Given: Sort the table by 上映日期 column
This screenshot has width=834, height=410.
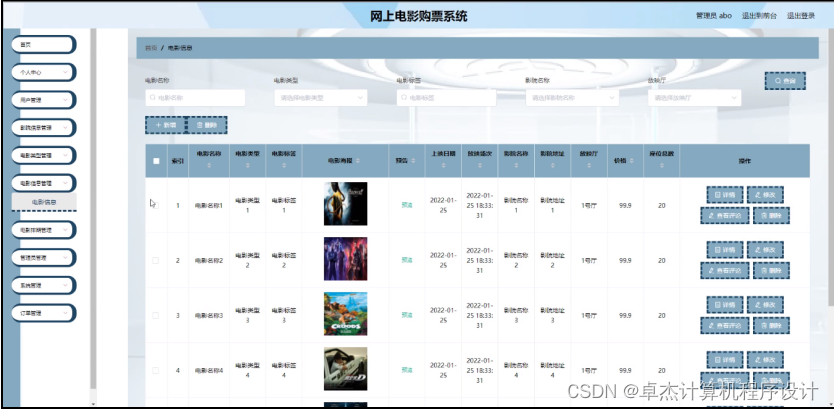Looking at the screenshot, I should point(444,161).
